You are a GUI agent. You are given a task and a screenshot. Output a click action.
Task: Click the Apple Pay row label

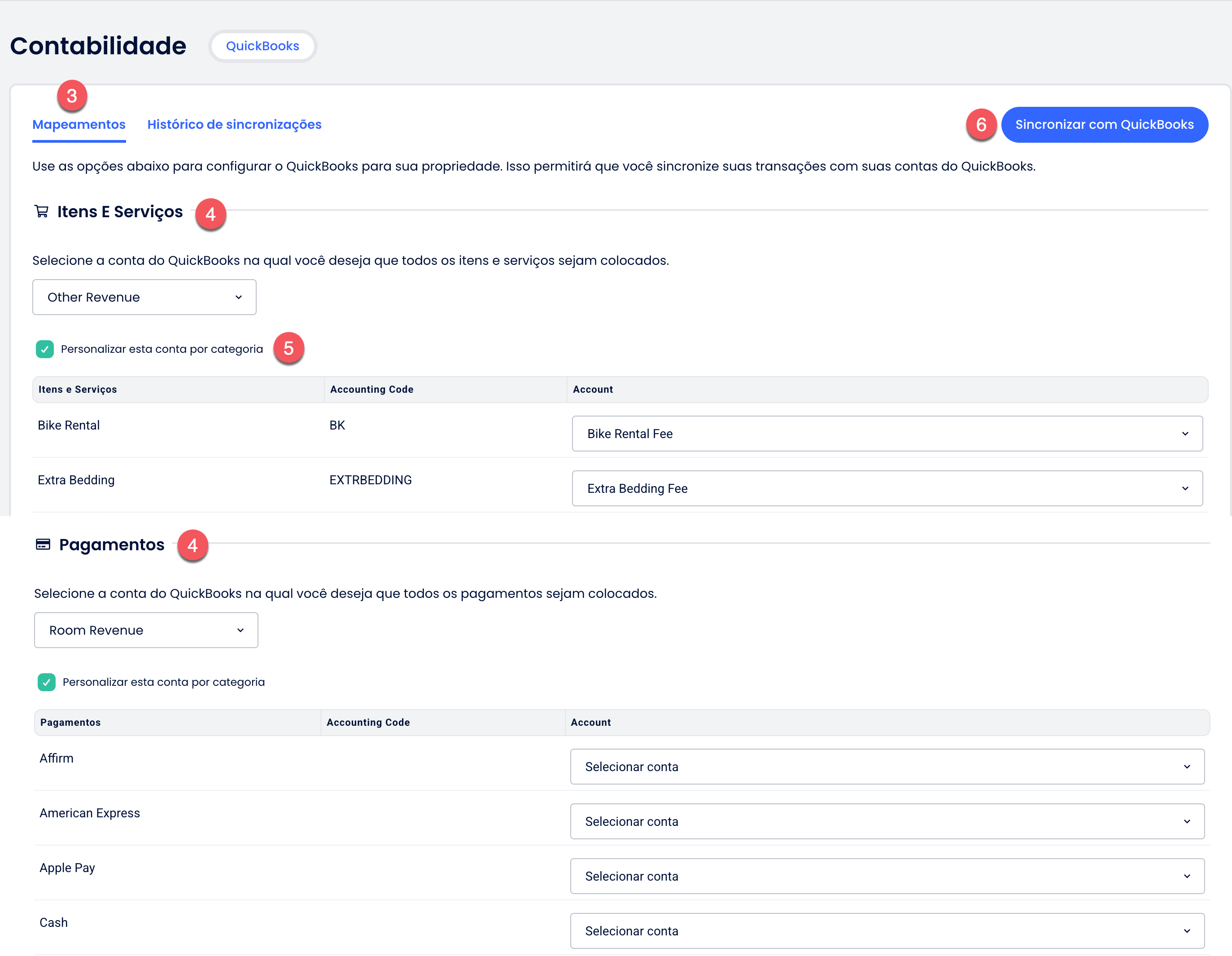67,868
